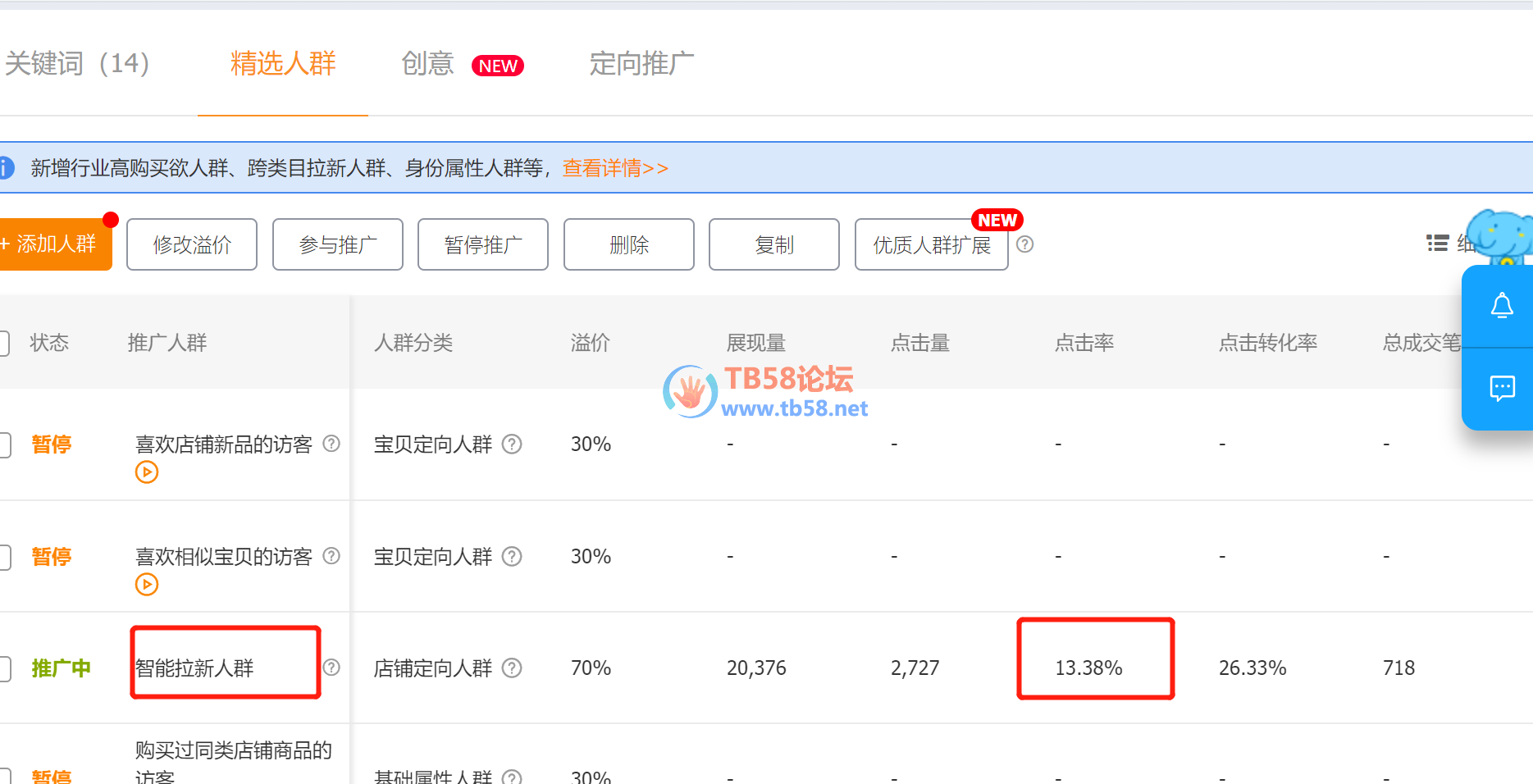Viewport: 1533px width, 784px height.
Task: Click the 26.33% conversion rate value
Action: (1252, 668)
